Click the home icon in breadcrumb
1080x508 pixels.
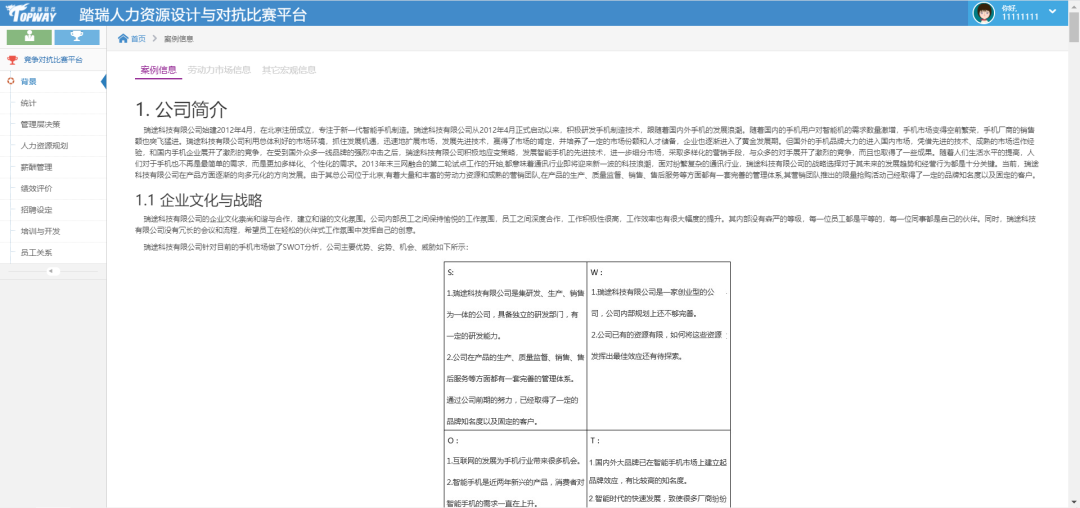(123, 39)
